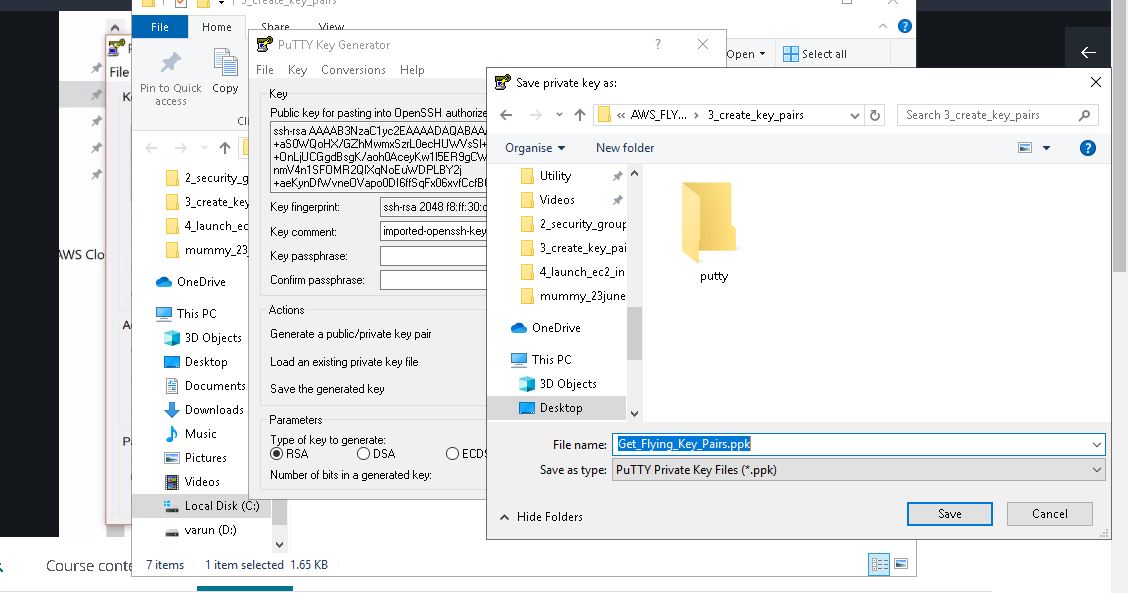Click the refresh icon next to path bar
Image resolution: width=1128 pixels, height=593 pixels.
(875, 115)
